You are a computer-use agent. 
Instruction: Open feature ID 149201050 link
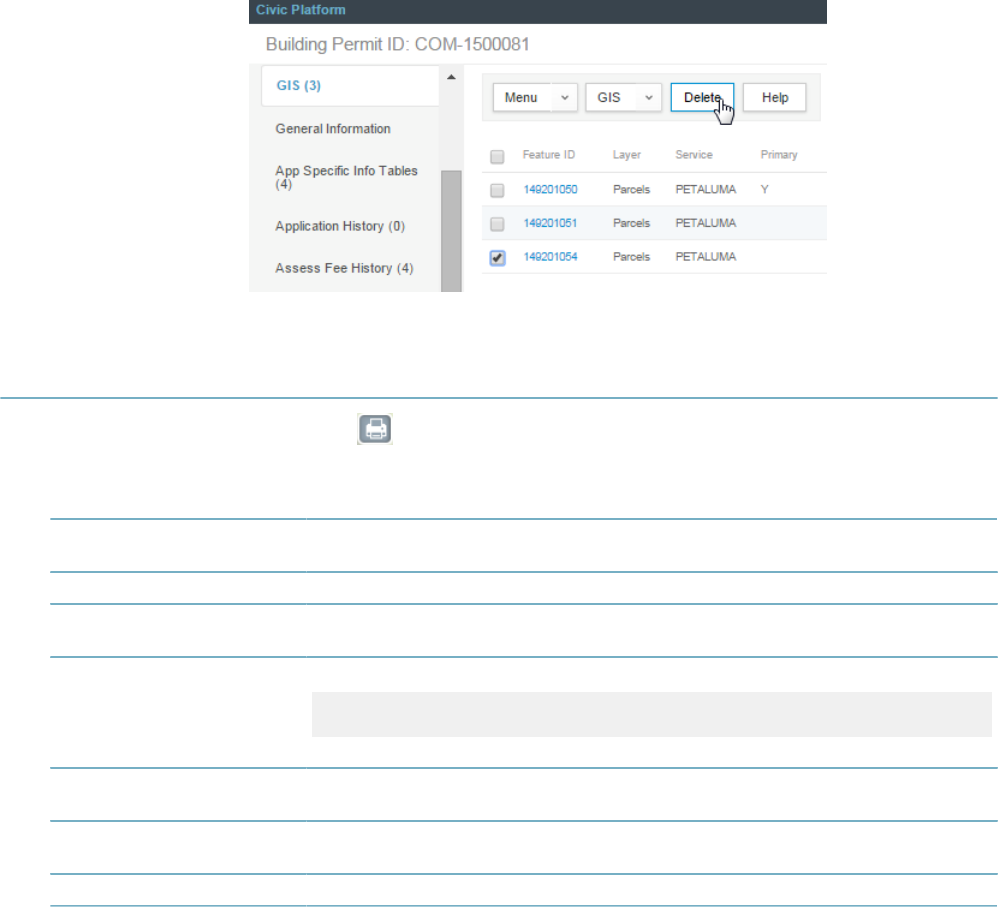coord(551,189)
